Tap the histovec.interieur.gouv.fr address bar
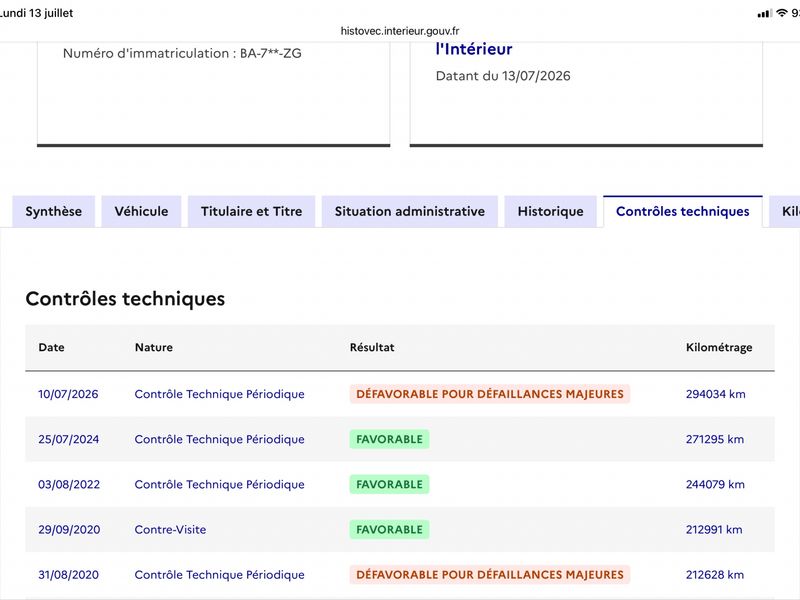 click(400, 31)
